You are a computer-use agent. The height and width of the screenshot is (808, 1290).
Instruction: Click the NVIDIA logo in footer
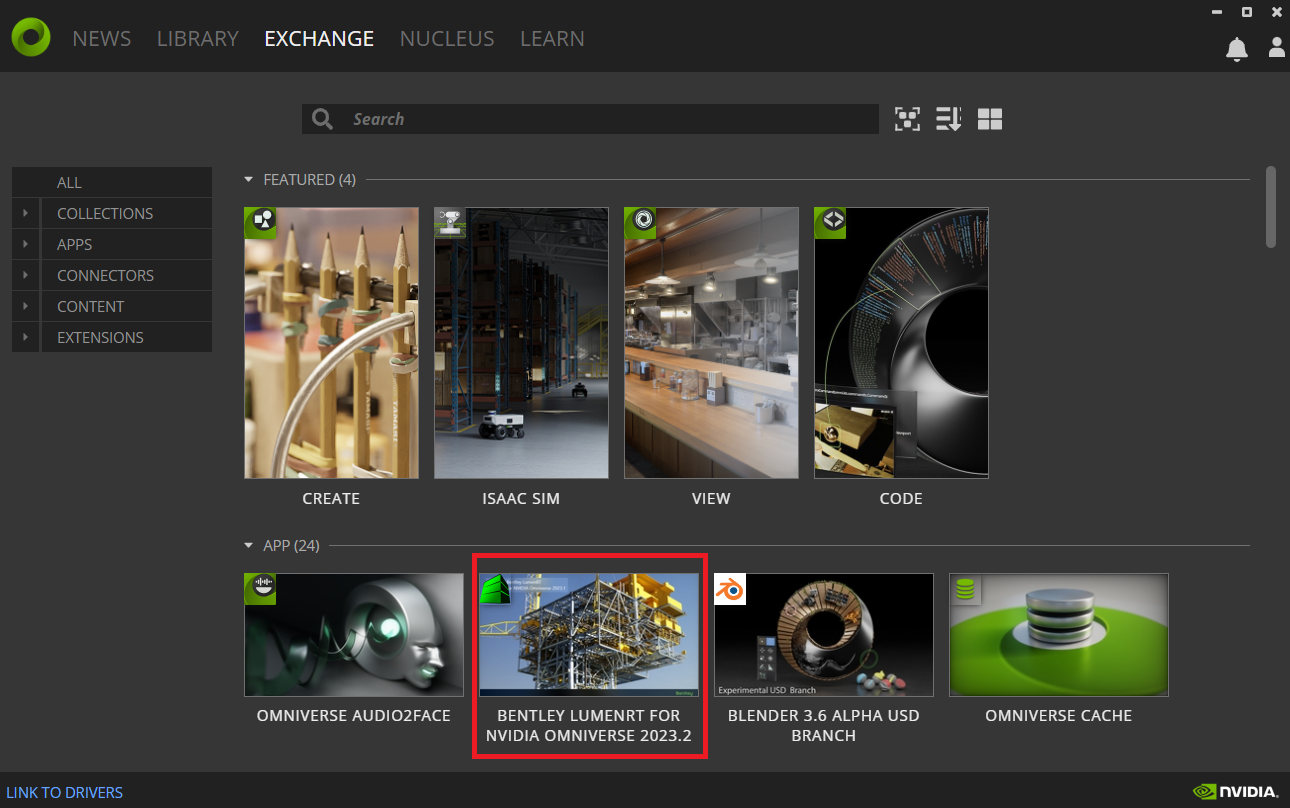pyautogui.click(x=1236, y=792)
